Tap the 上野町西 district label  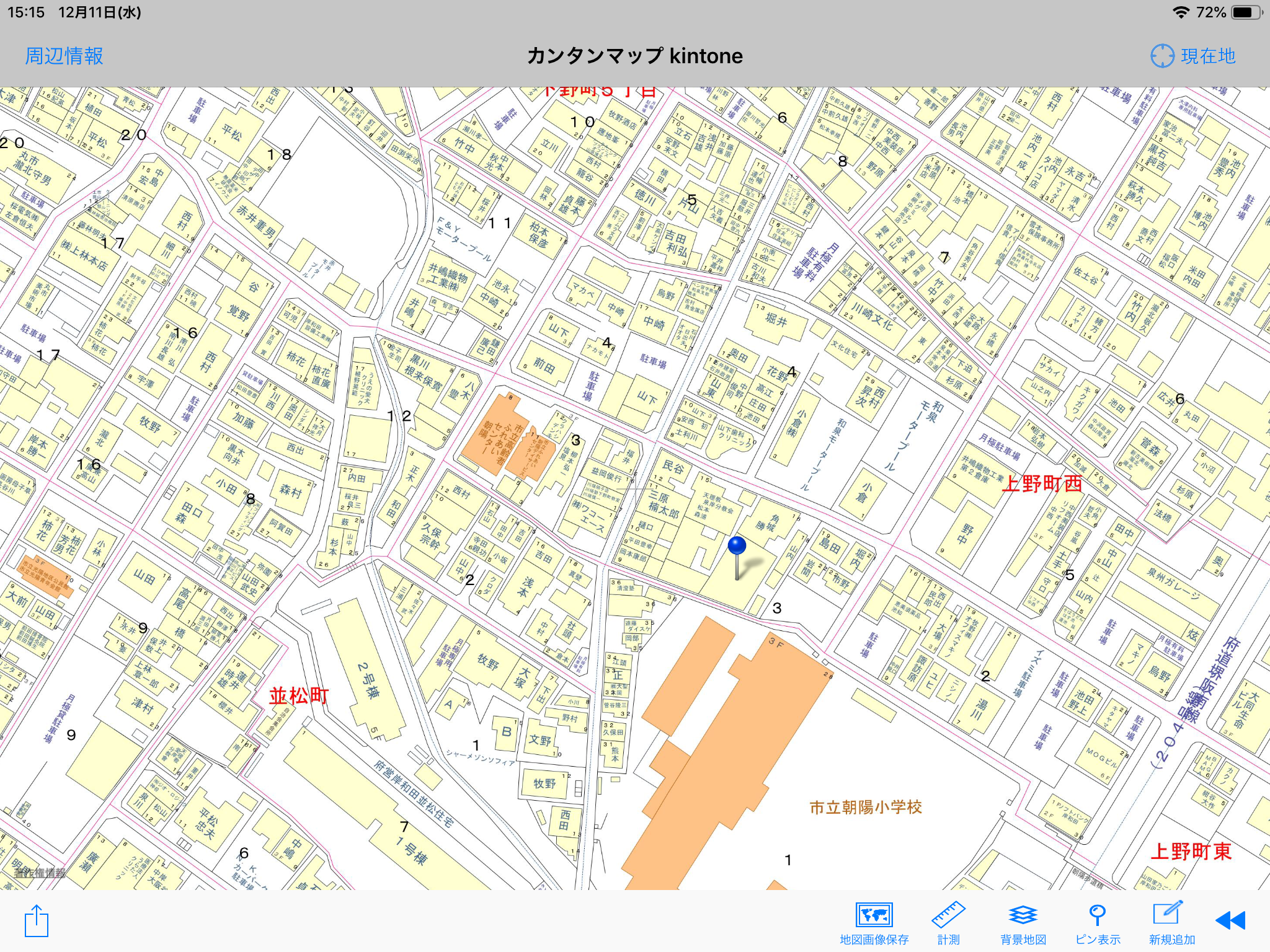[1042, 483]
